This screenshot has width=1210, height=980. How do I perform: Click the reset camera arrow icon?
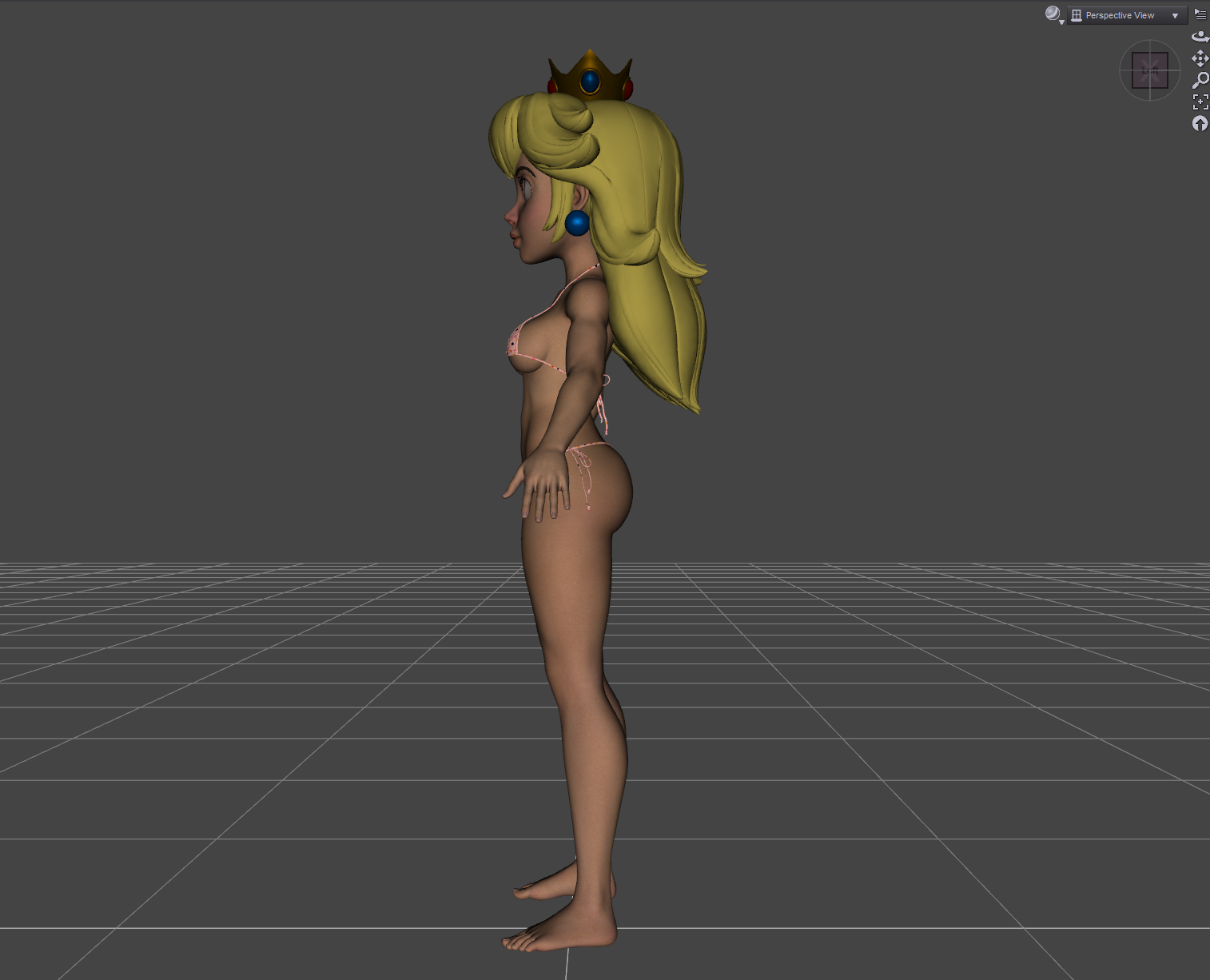(x=1200, y=123)
